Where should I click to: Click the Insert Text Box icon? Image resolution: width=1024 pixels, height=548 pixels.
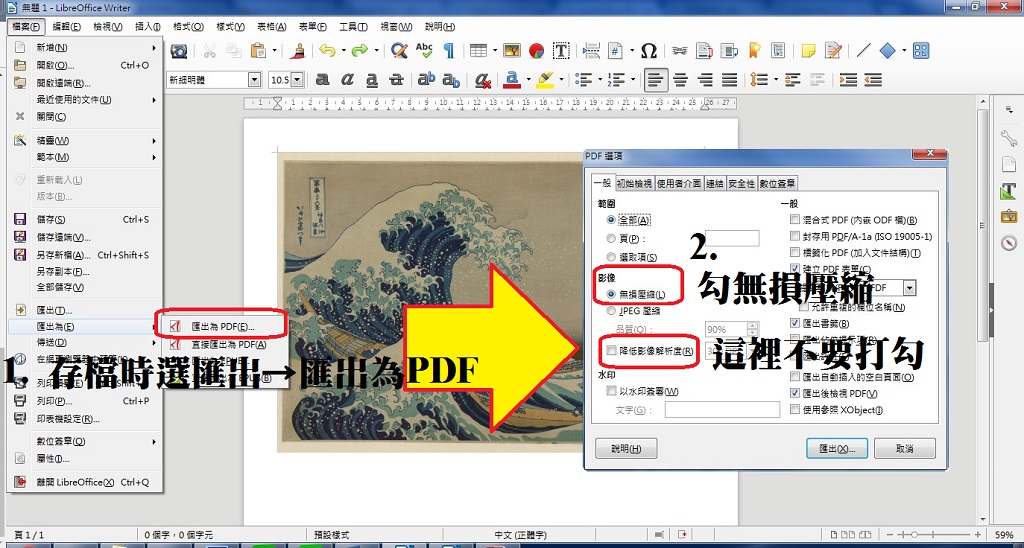click(x=562, y=50)
